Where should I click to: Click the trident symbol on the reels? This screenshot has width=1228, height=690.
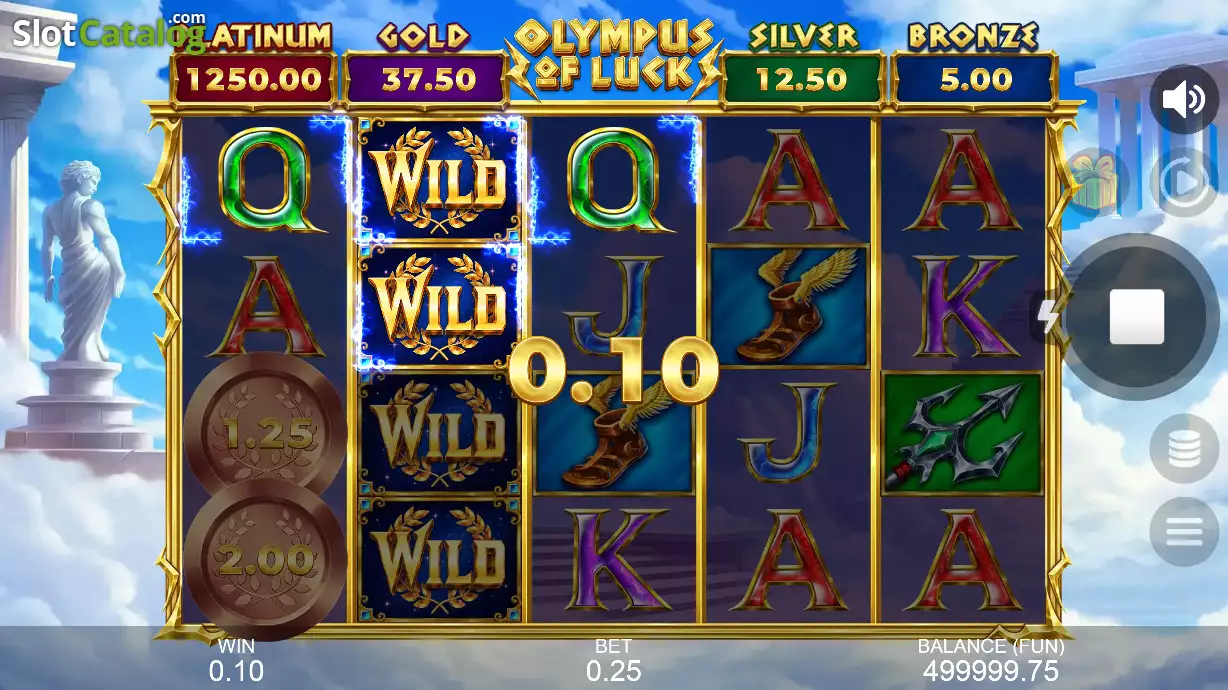(x=962, y=433)
